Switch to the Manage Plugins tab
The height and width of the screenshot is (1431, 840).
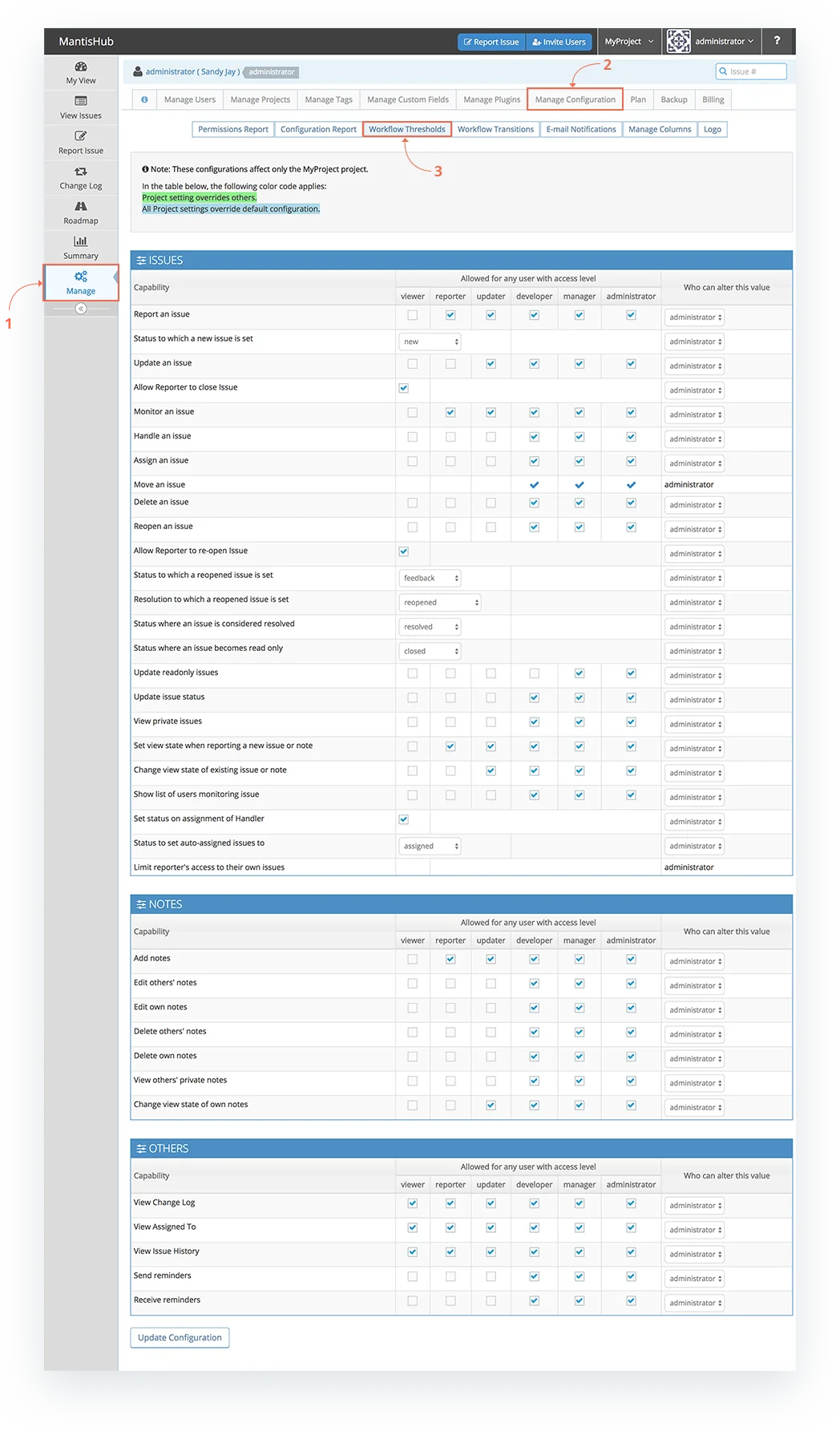(x=491, y=99)
